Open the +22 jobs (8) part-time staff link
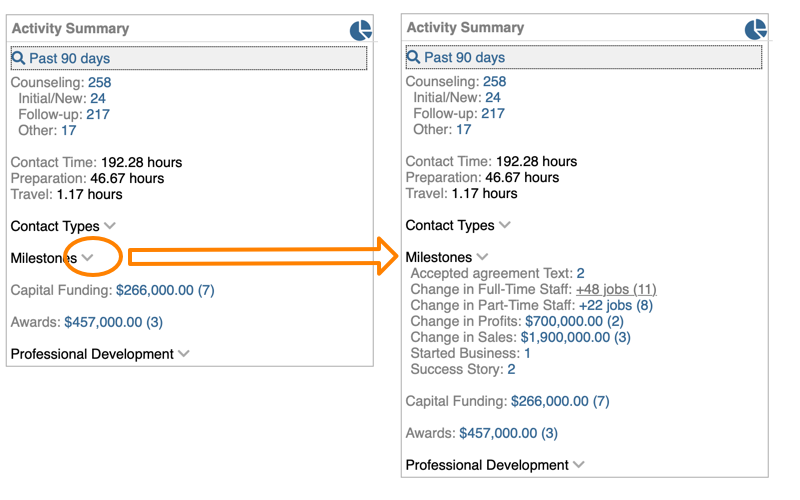 tap(615, 305)
